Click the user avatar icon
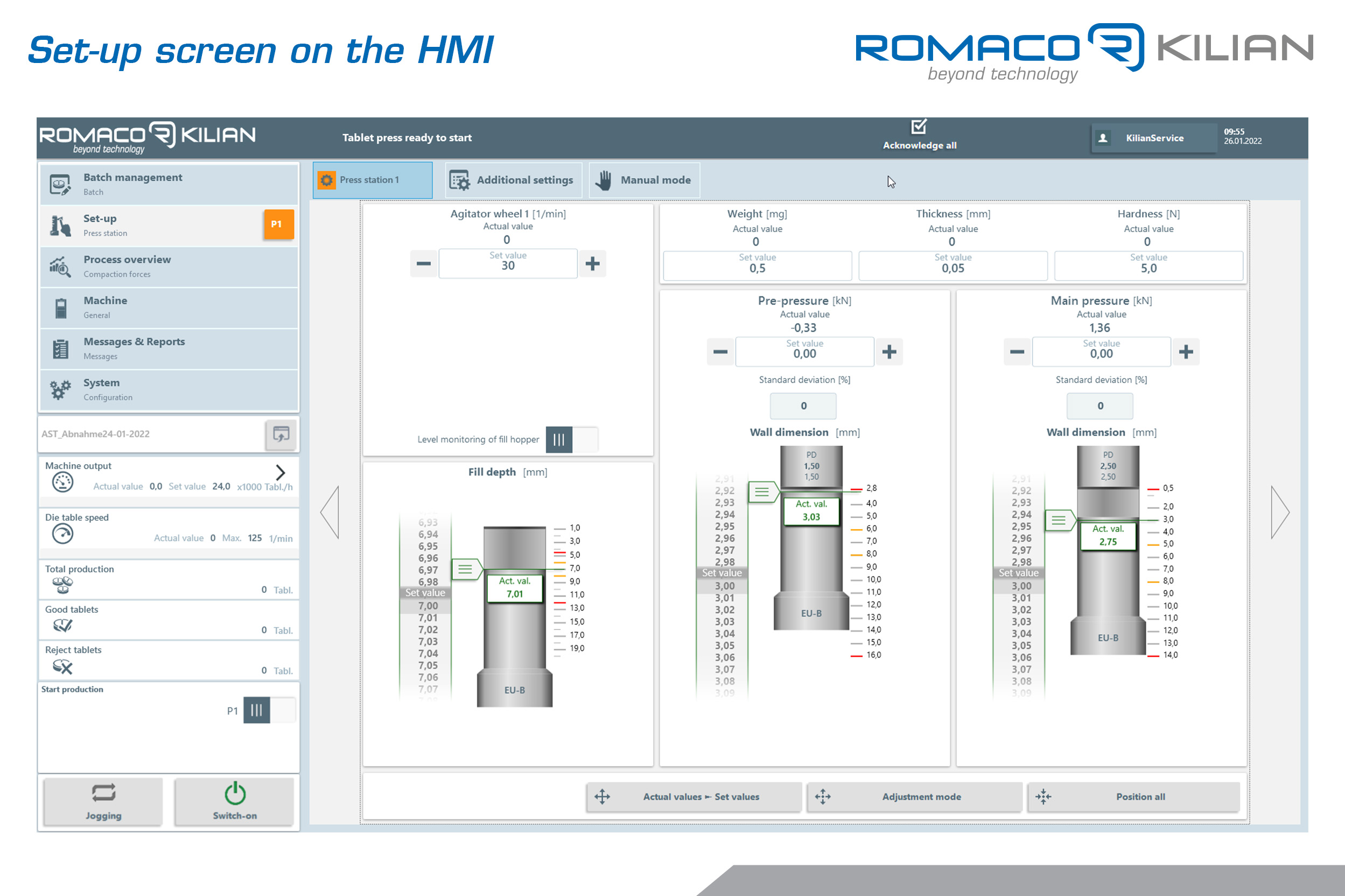 point(1103,138)
